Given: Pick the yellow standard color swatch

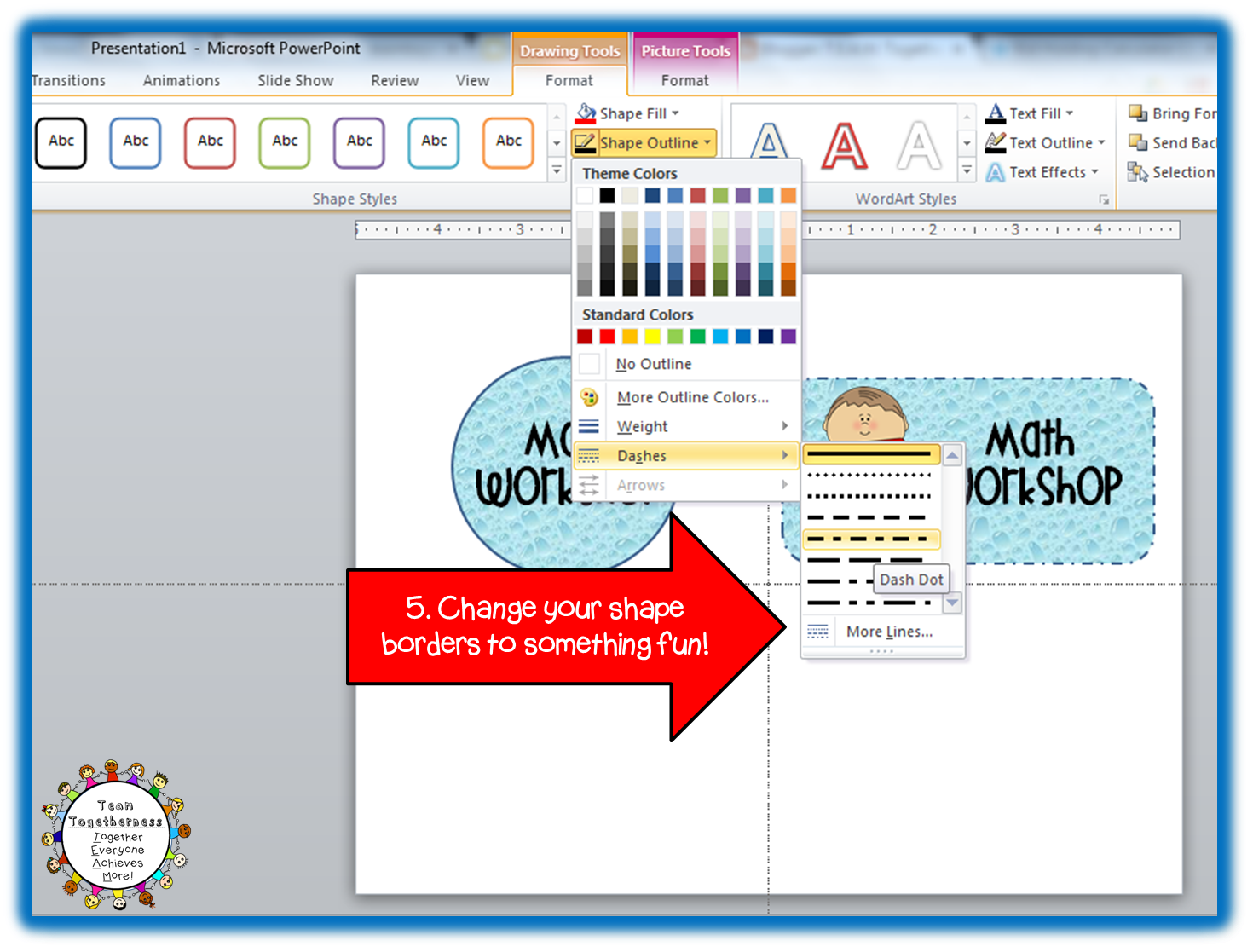Looking at the screenshot, I should [653, 337].
